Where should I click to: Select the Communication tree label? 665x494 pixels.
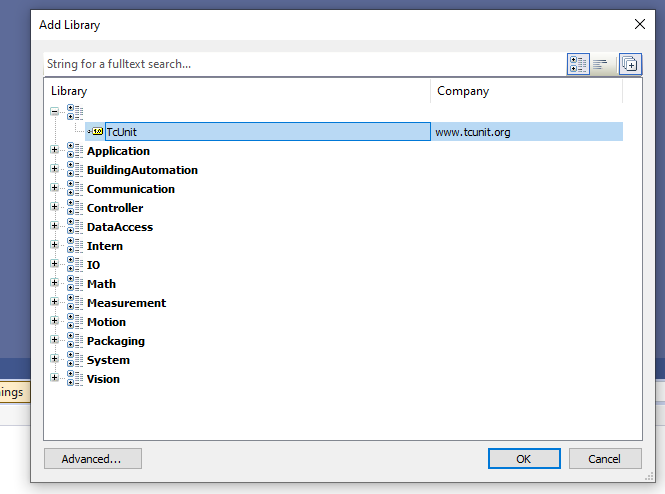click(x=131, y=189)
